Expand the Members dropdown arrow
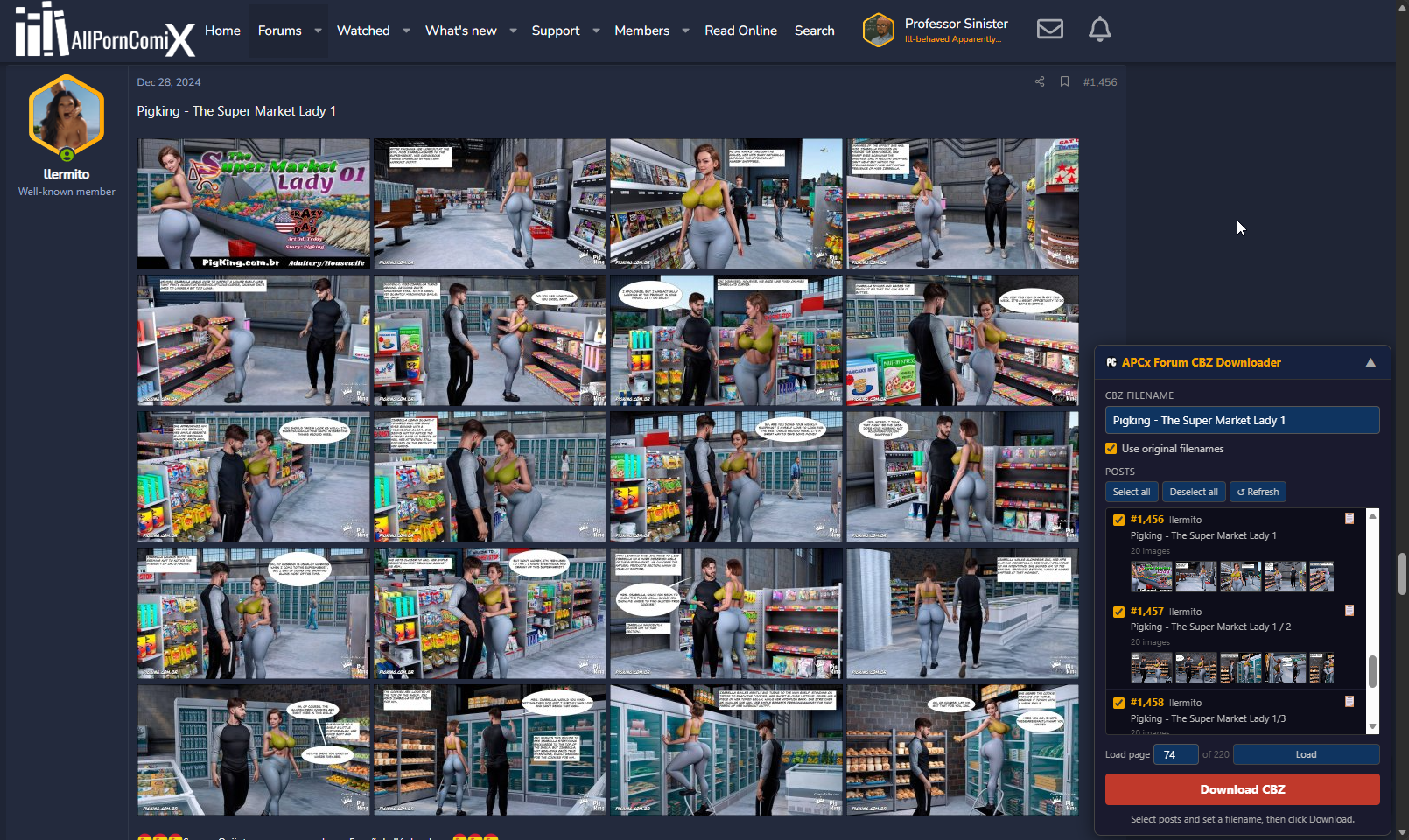This screenshot has width=1409, height=840. [x=685, y=31]
